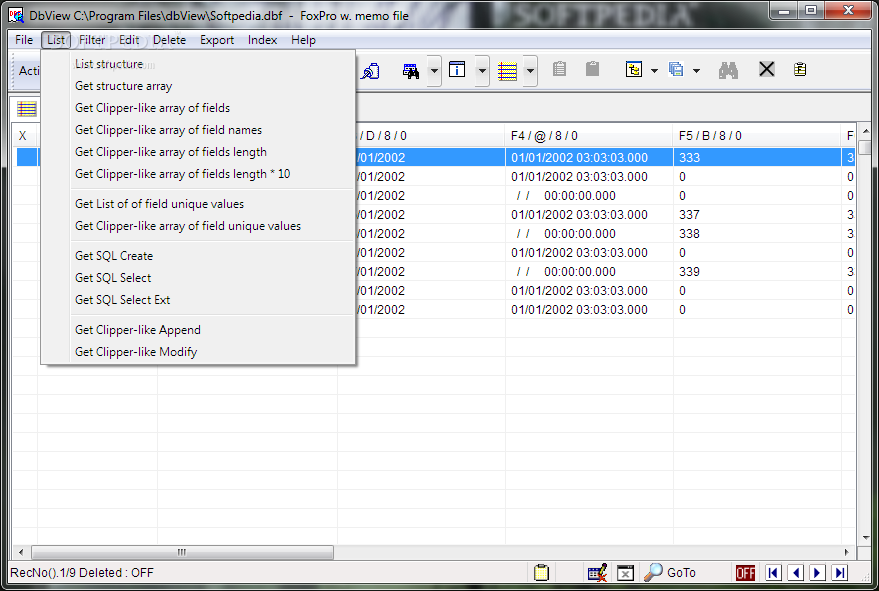Open the File menu
879x591 pixels.
coord(24,40)
